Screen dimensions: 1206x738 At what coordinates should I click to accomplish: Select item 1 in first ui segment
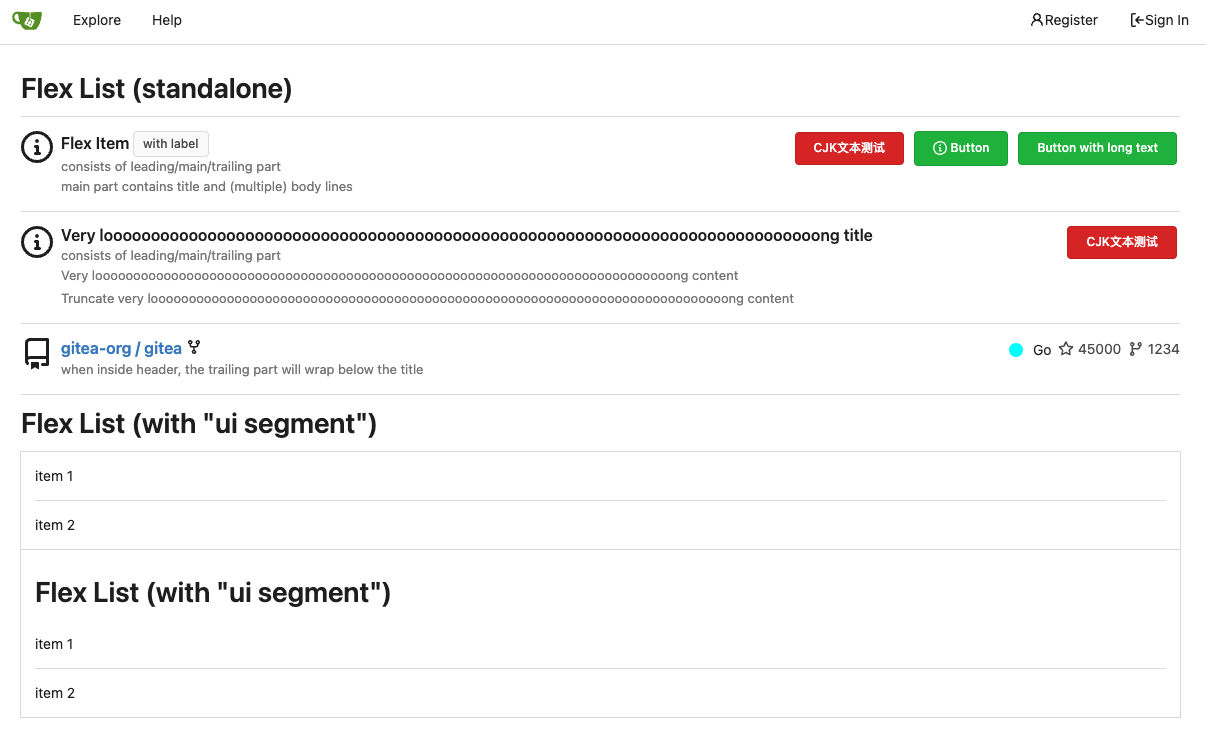(x=54, y=476)
